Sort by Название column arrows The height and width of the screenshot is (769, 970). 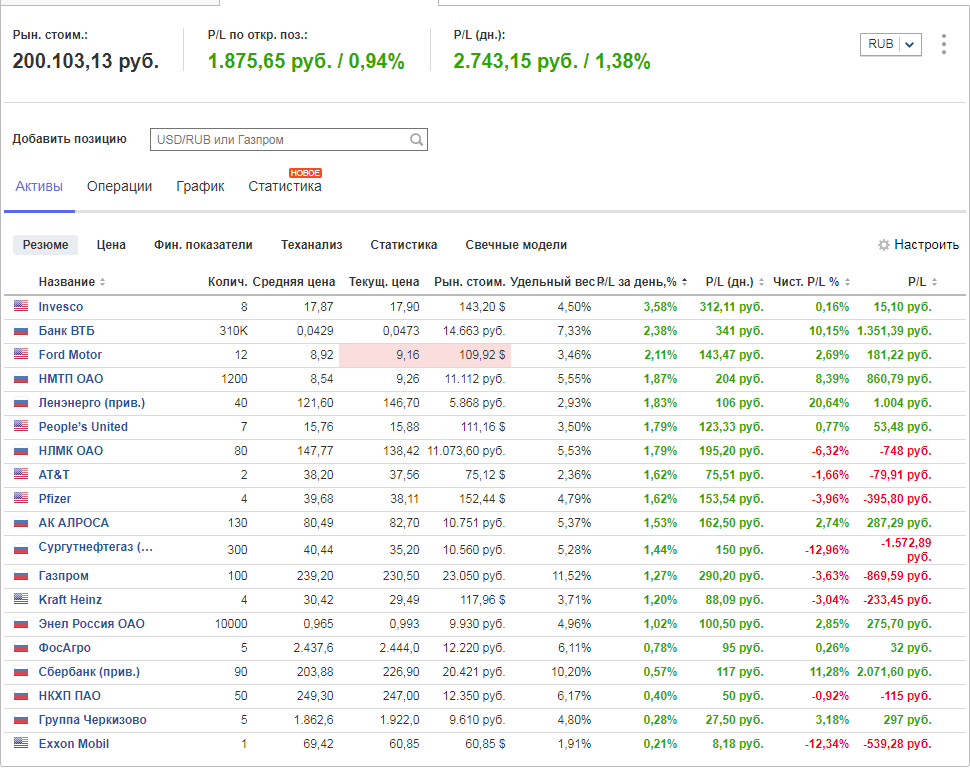pos(103,282)
